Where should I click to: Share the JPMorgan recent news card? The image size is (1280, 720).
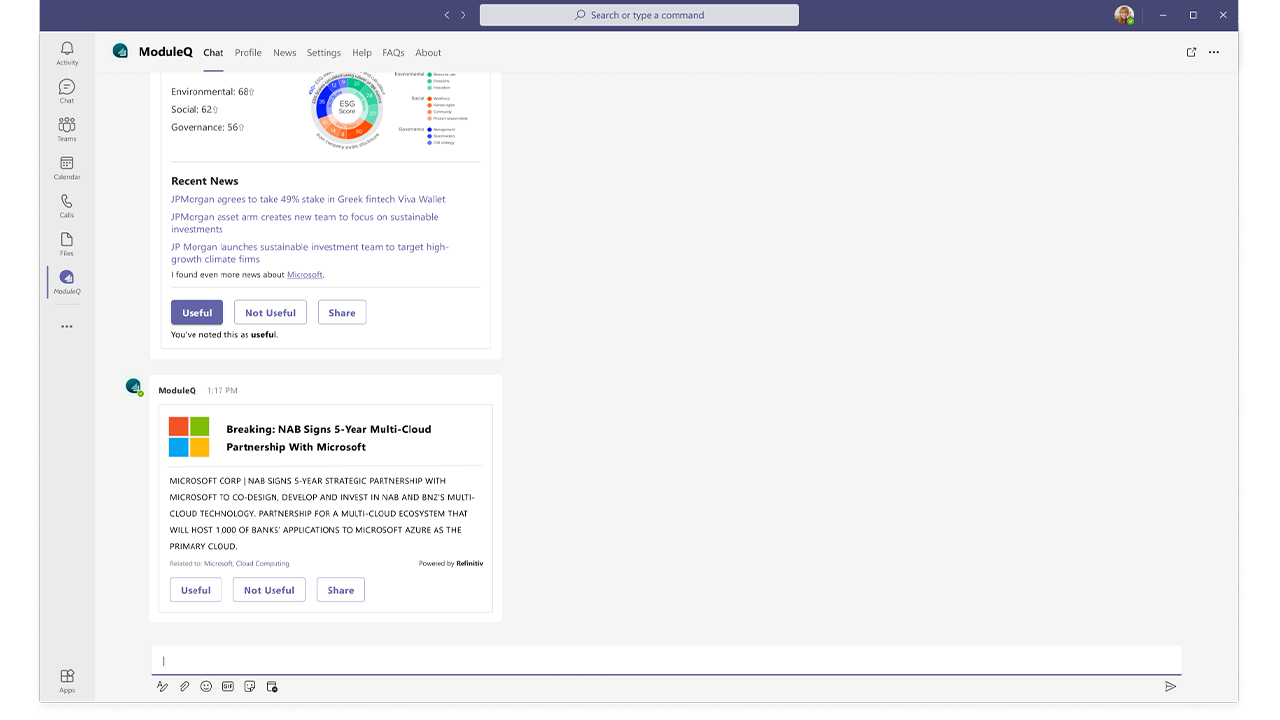[342, 313]
